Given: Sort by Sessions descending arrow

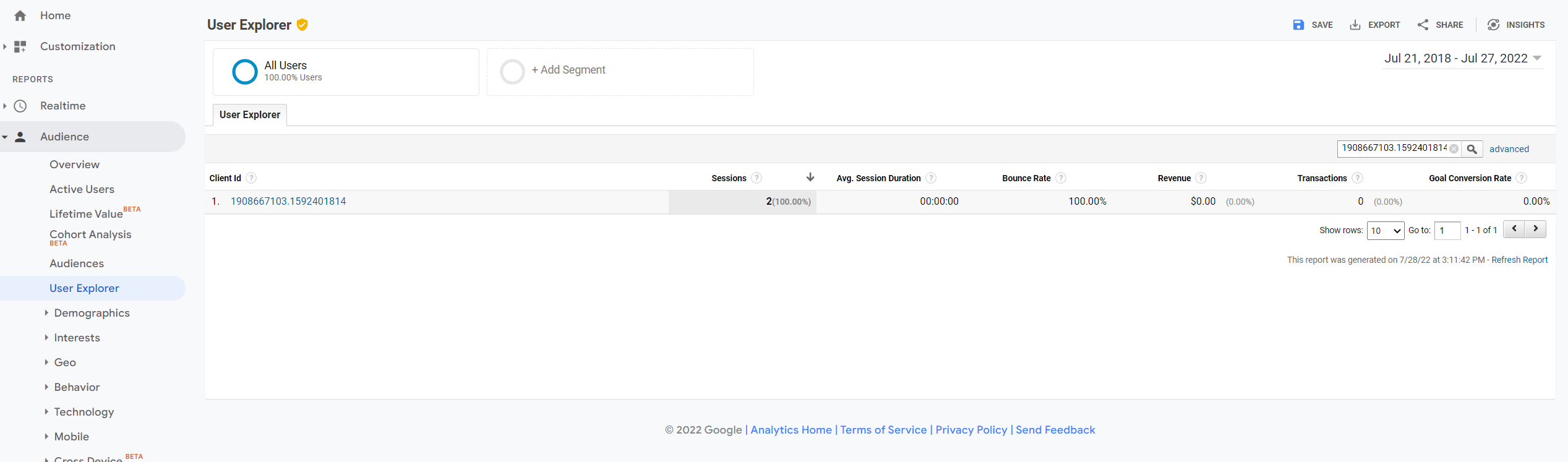Looking at the screenshot, I should [810, 178].
